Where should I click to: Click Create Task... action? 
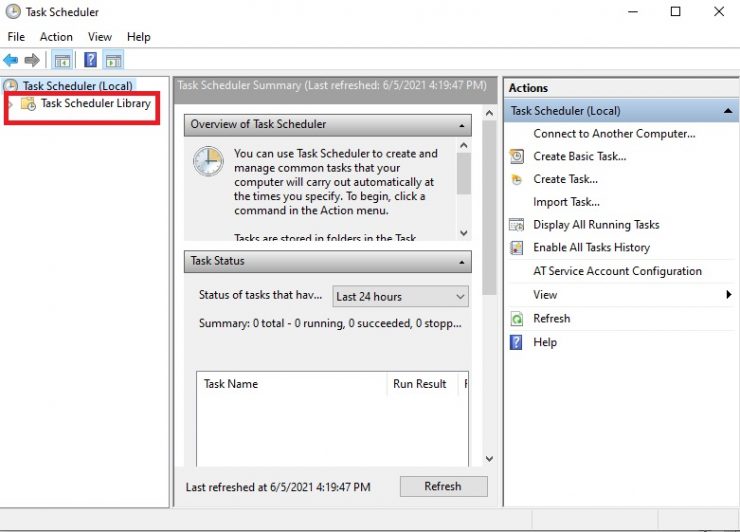tap(565, 179)
